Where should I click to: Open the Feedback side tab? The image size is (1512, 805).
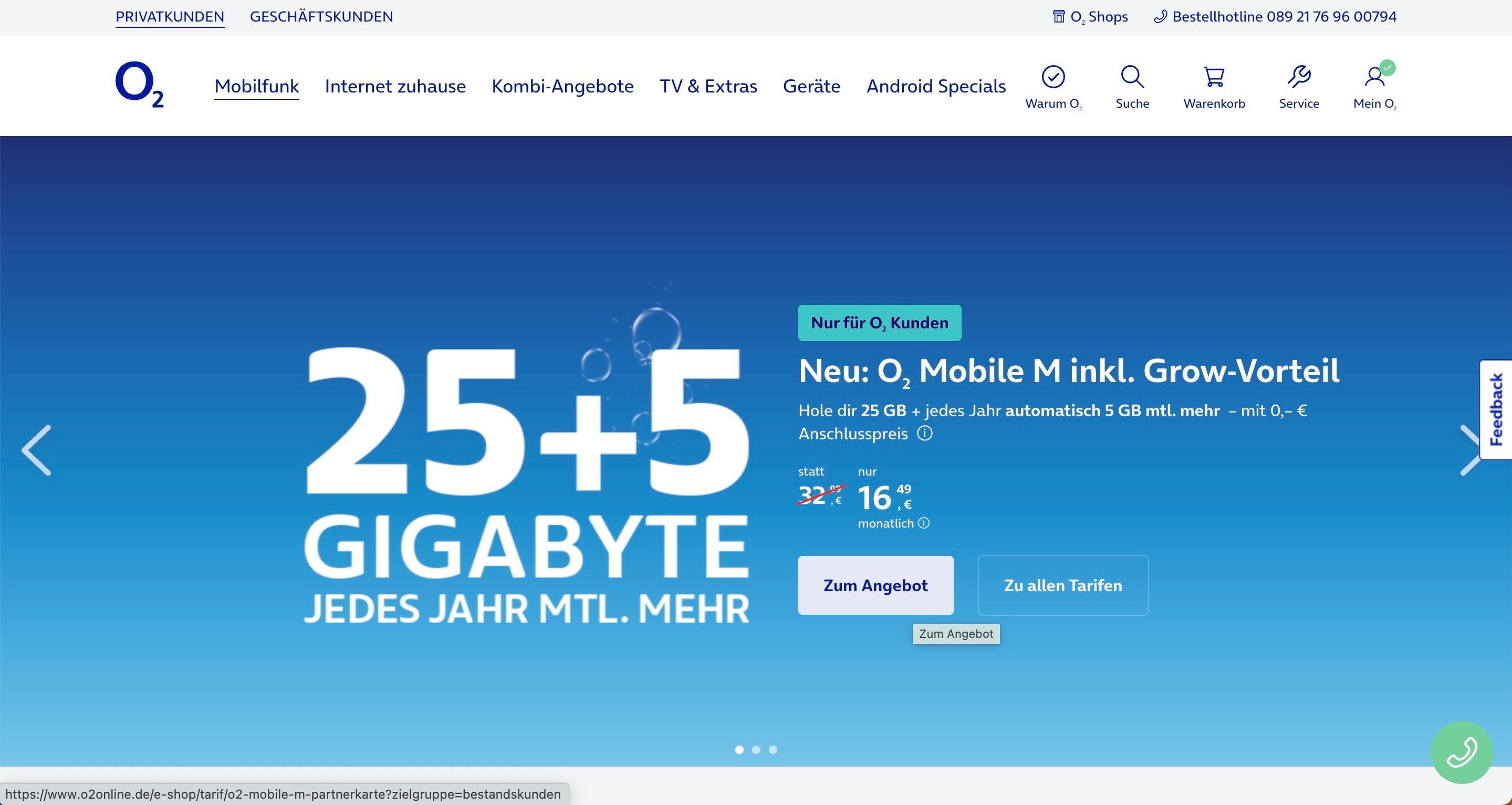point(1496,409)
